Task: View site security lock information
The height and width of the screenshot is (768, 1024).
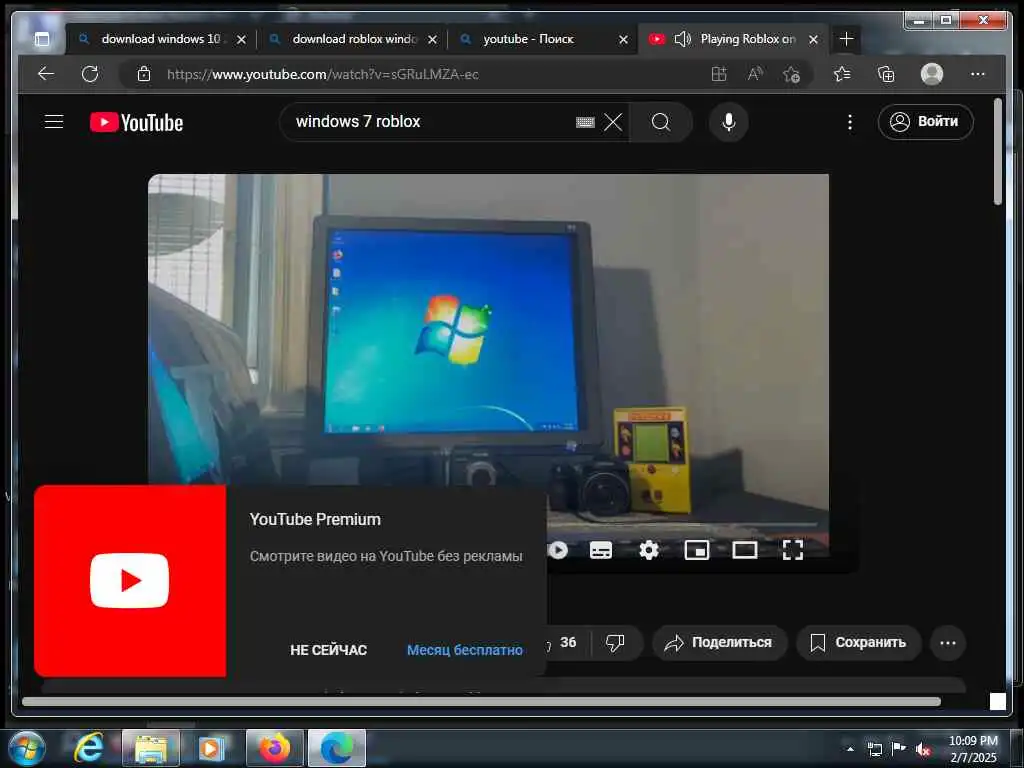Action: tap(144, 74)
